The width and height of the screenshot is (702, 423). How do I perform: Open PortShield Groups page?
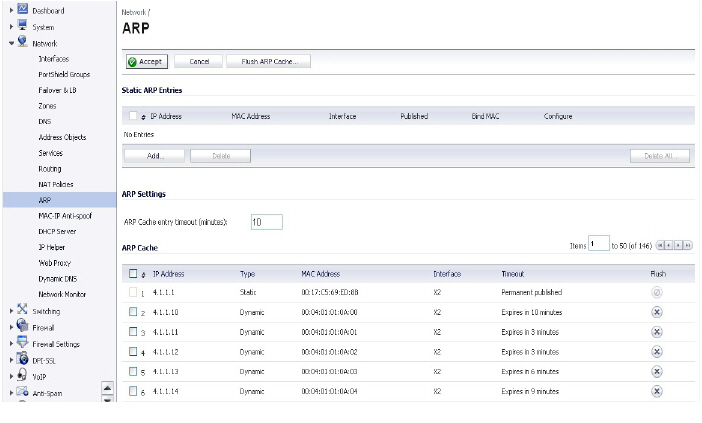[x=64, y=74]
